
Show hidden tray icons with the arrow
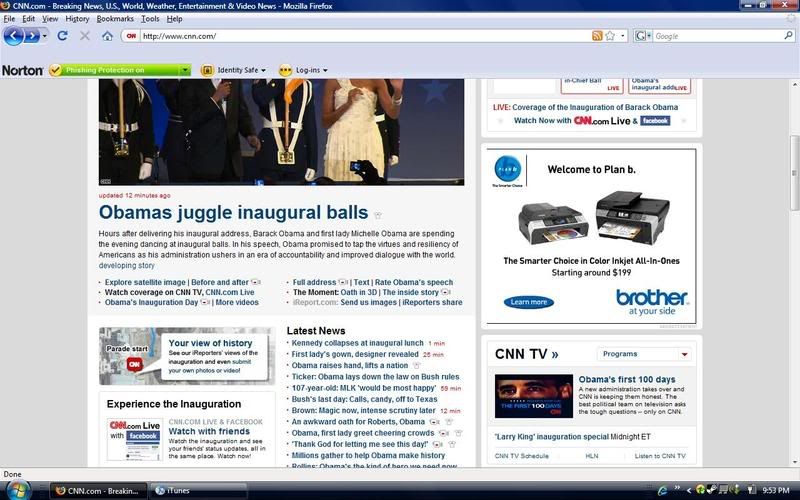click(x=688, y=490)
